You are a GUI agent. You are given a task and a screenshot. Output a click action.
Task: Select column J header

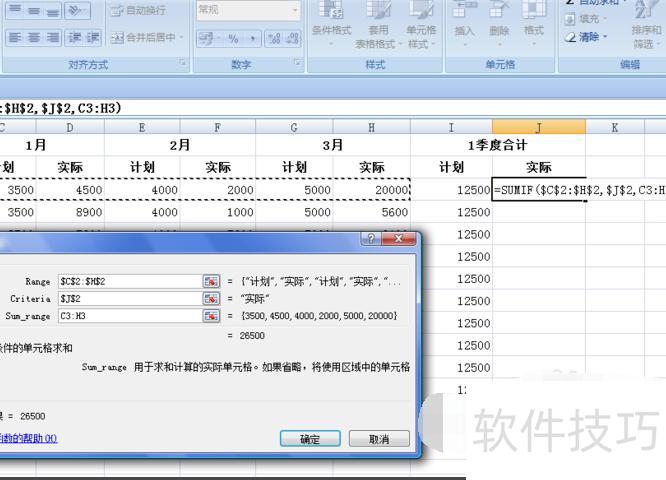point(538,127)
